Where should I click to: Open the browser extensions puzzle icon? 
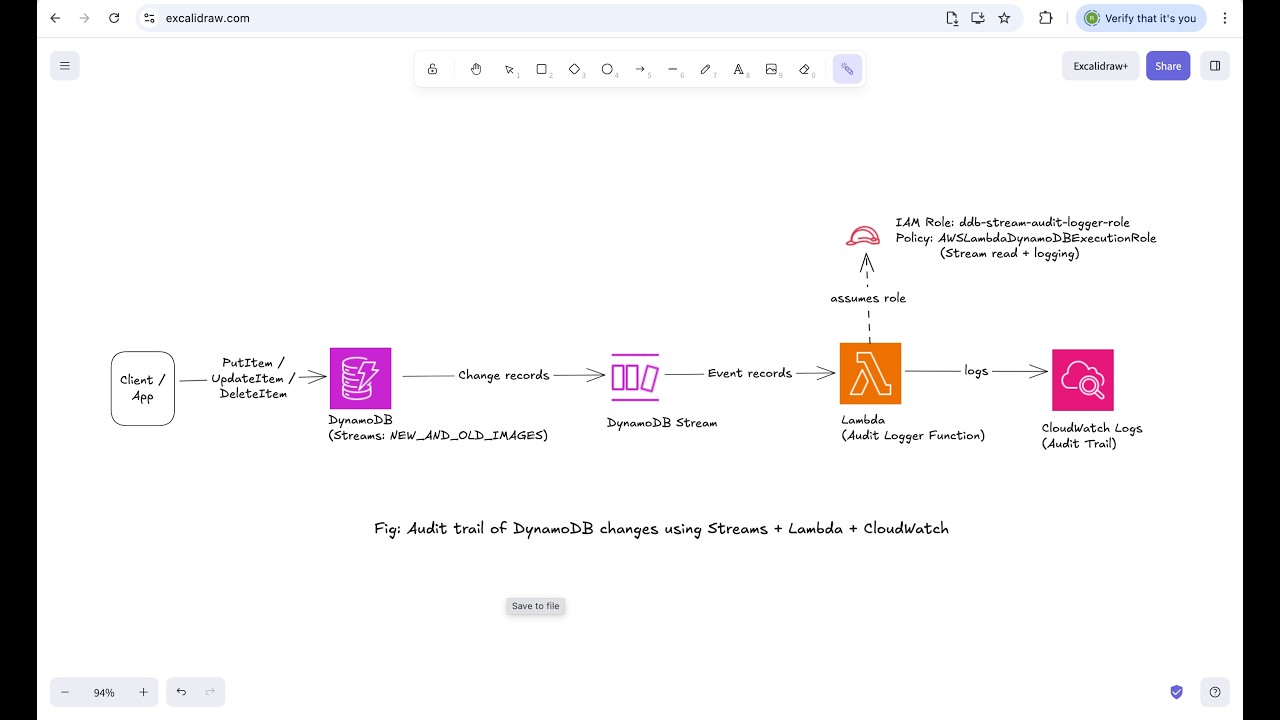[x=1046, y=18]
